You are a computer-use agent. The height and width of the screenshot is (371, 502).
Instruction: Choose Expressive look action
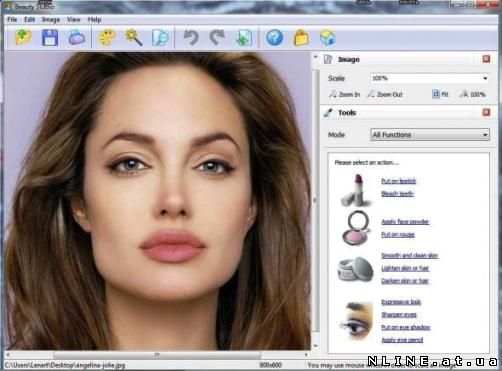pyautogui.click(x=401, y=302)
